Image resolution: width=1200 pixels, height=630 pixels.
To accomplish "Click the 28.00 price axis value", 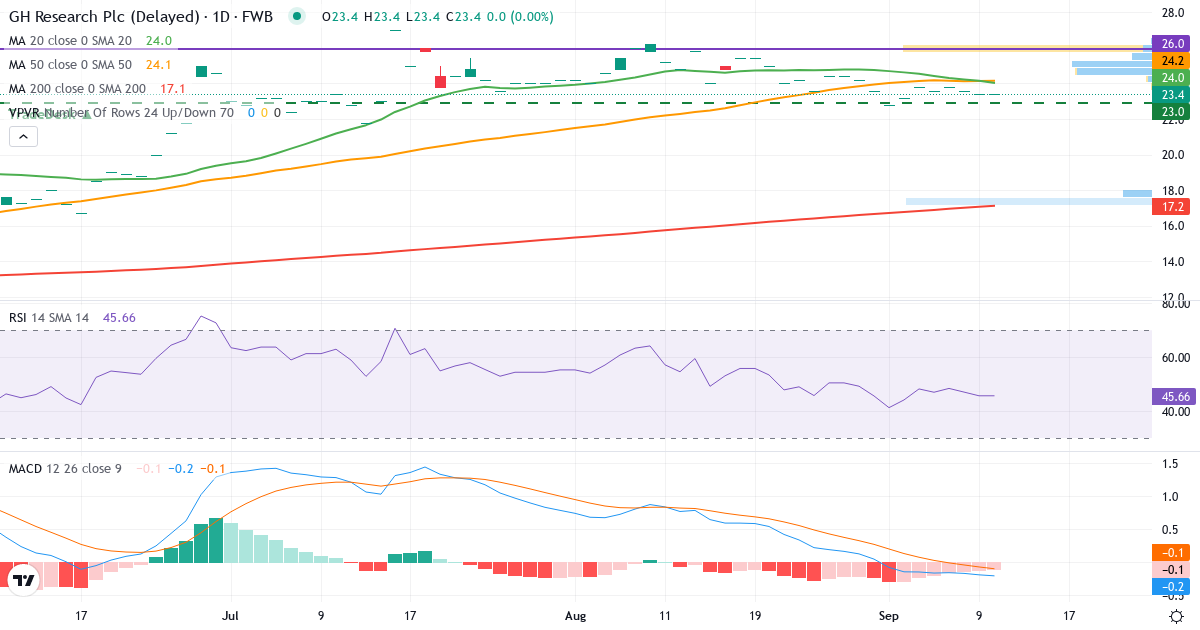I will 1173,12.
